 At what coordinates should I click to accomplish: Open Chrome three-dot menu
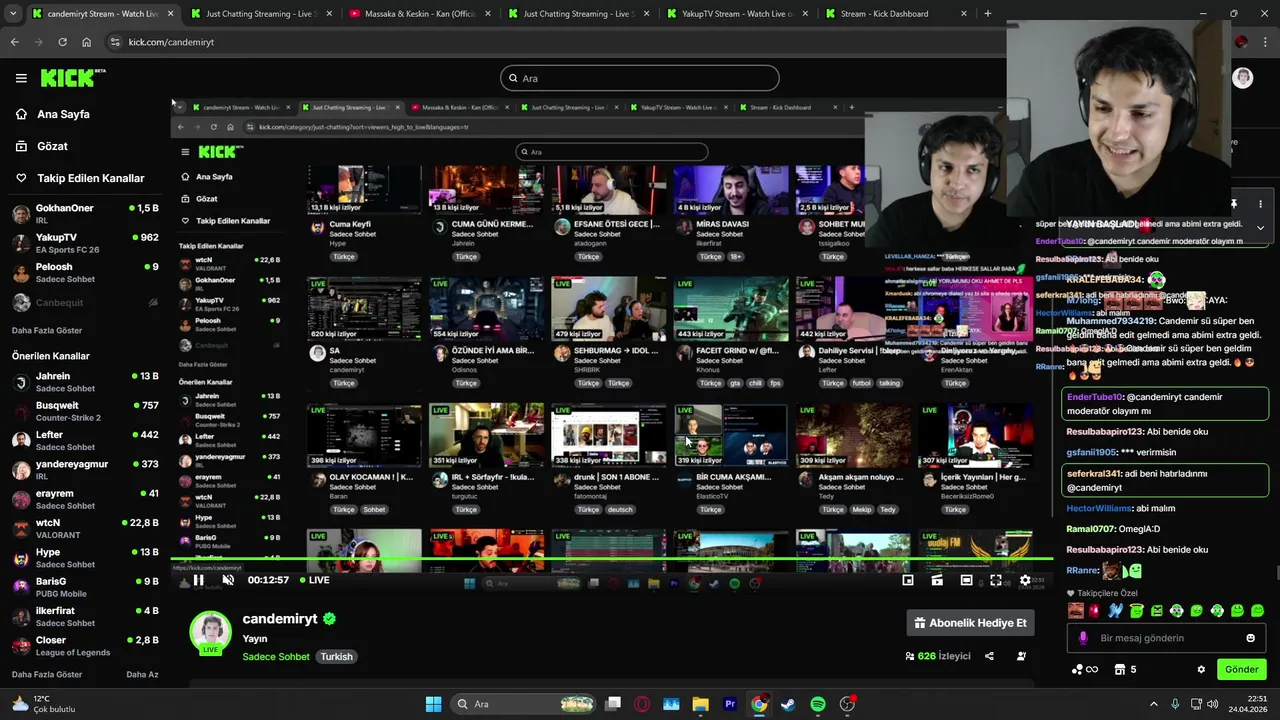coord(1265,42)
